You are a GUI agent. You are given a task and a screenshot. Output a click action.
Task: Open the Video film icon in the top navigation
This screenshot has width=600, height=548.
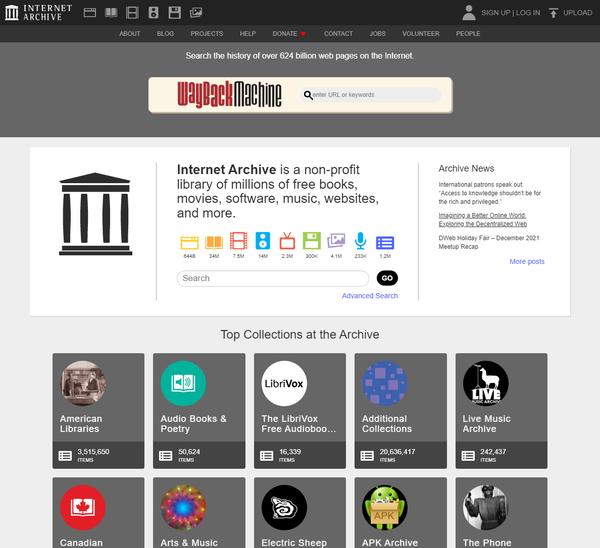(132, 13)
